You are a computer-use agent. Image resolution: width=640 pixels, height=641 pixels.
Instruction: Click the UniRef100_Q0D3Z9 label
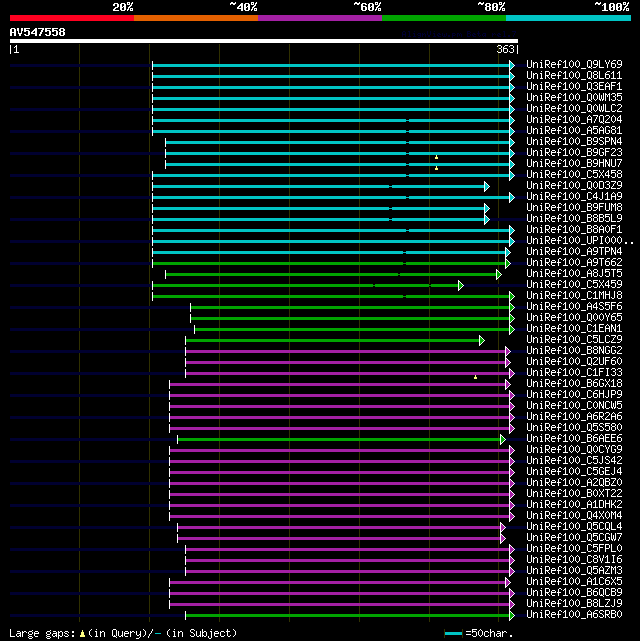click(x=574, y=186)
